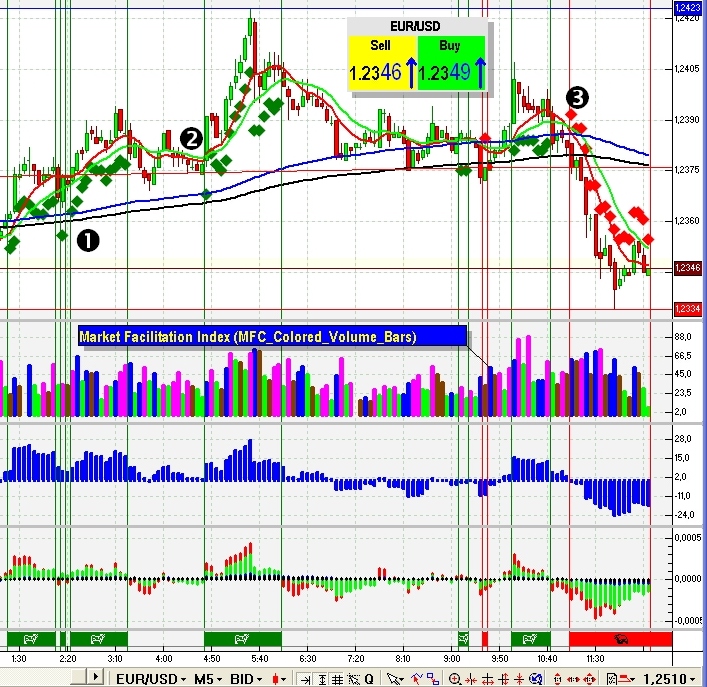Open the 1,2510 price dropdown
Image resolution: width=707 pixels, height=687 pixels.
669,679
